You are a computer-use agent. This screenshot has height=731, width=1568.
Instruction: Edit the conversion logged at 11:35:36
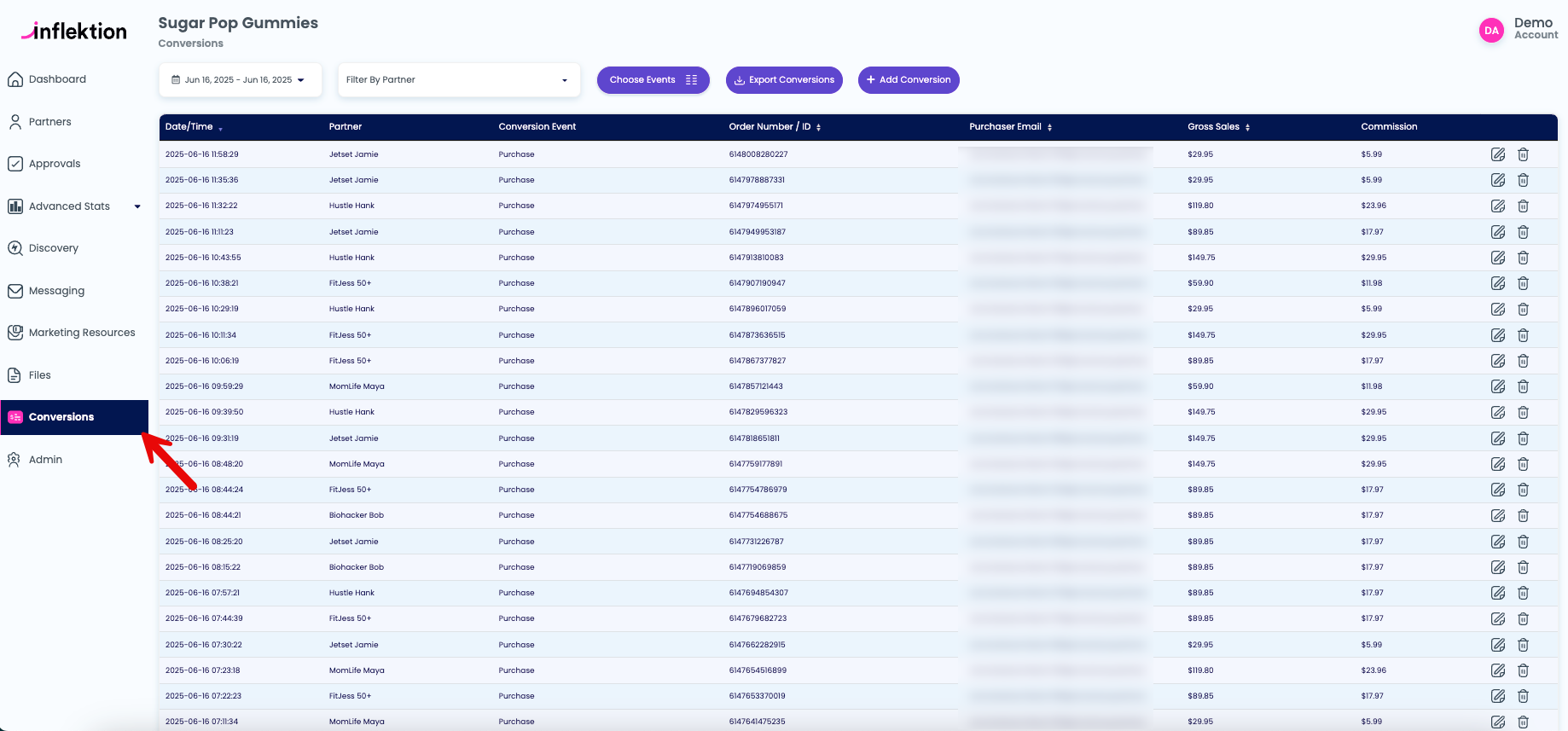tap(1498, 180)
